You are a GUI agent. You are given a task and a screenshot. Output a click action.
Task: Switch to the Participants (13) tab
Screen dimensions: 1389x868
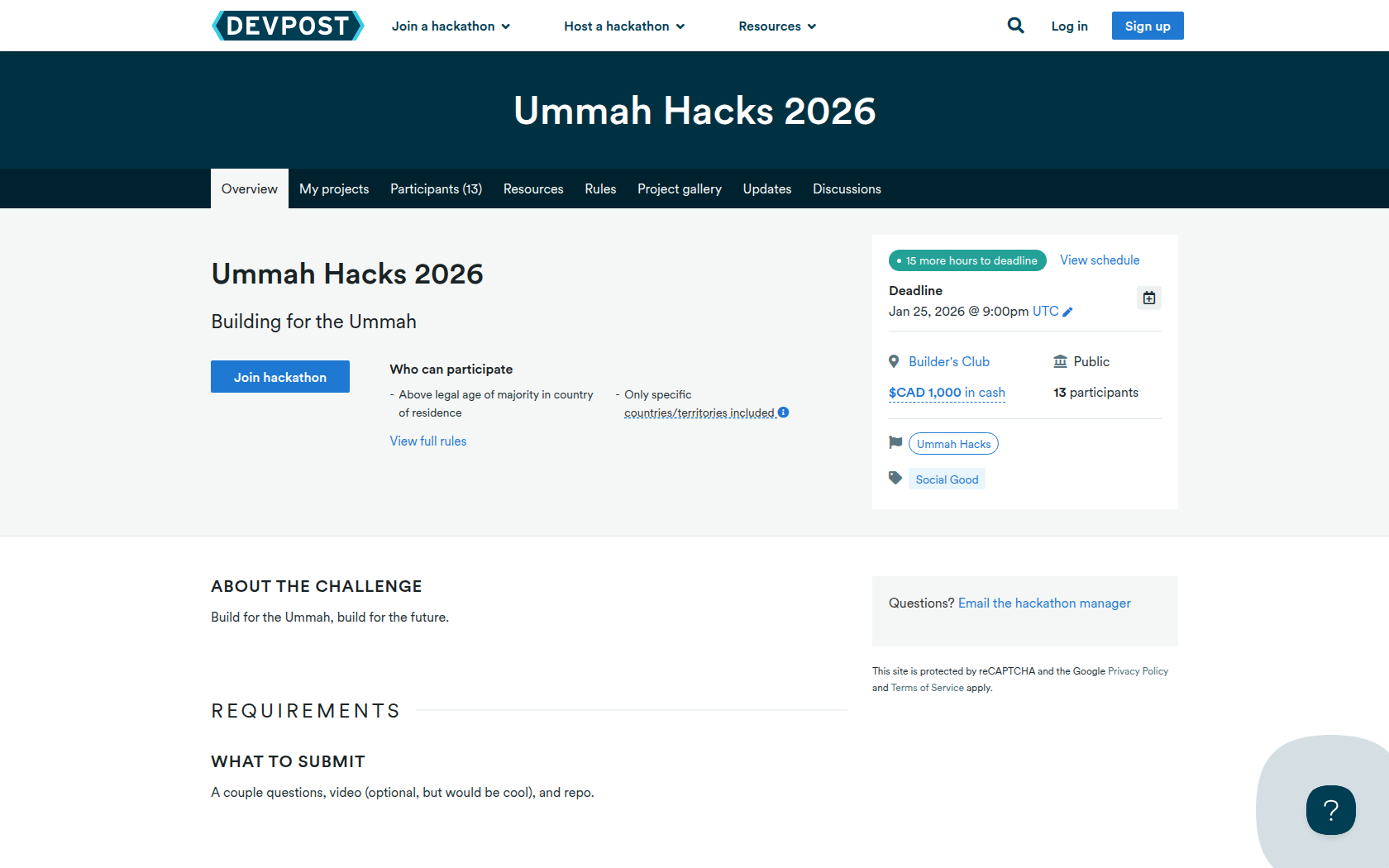[436, 189]
